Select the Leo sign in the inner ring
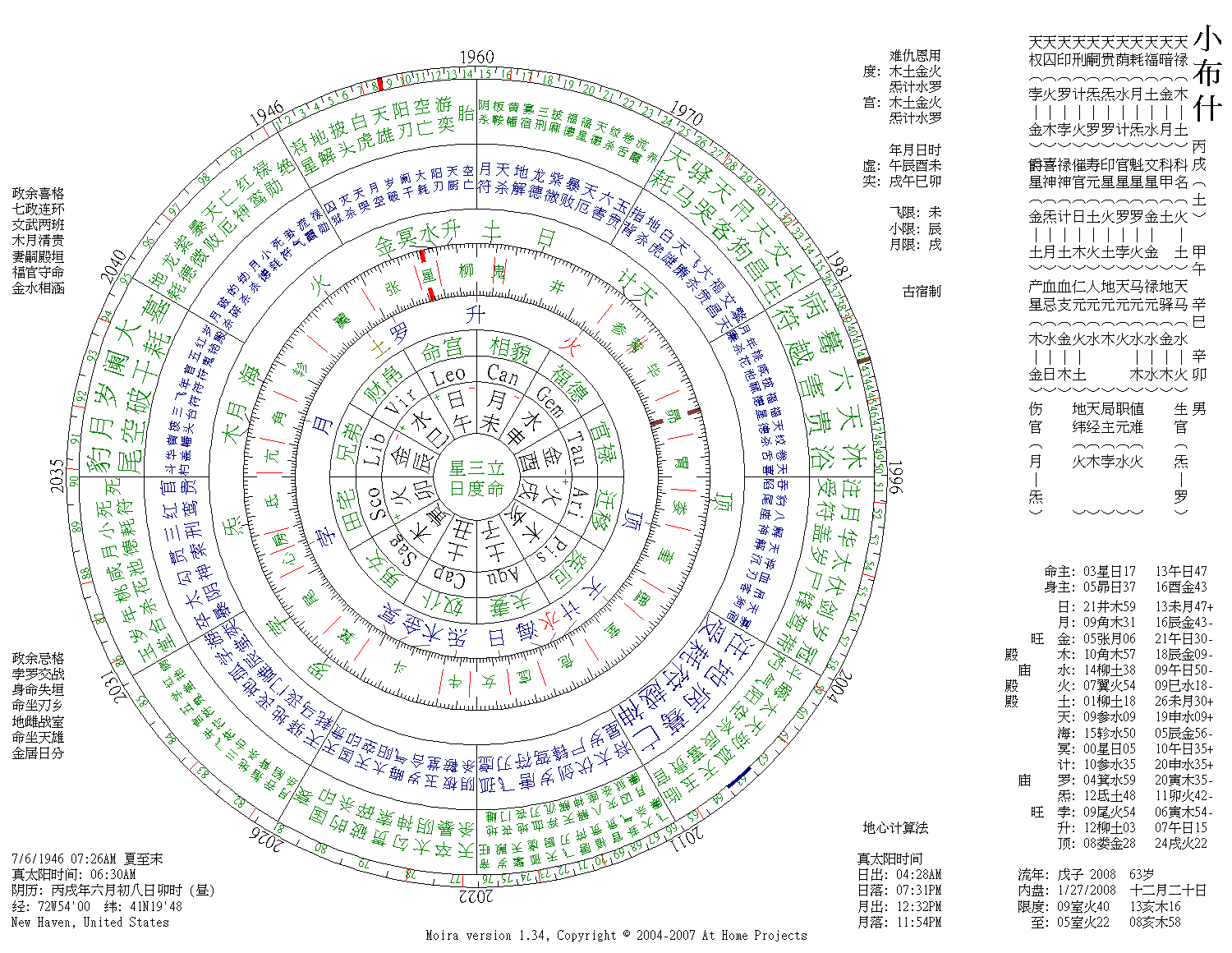This screenshot has width=1232, height=953. click(448, 378)
